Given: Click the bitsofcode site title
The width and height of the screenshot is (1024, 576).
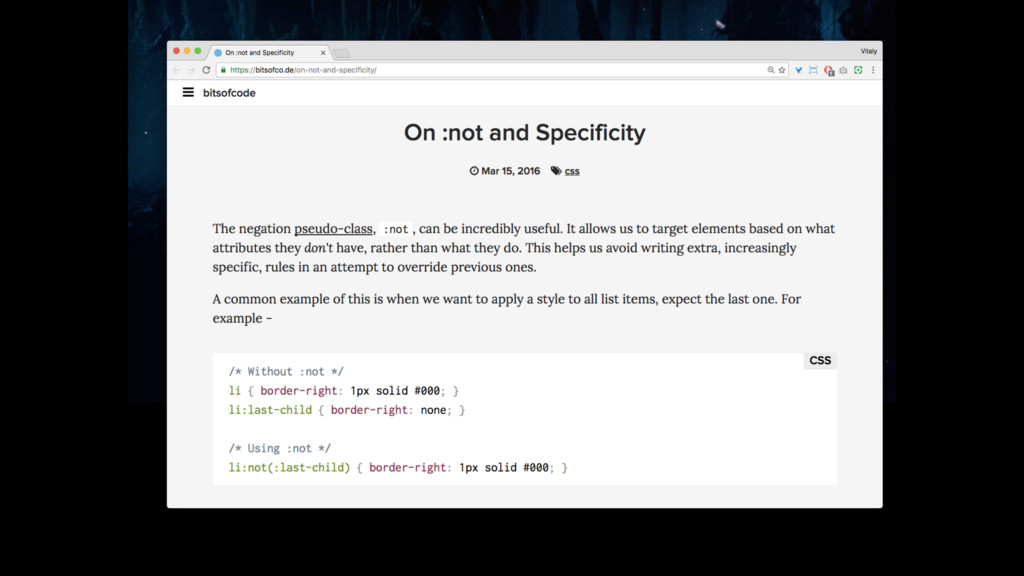Looking at the screenshot, I should [229, 93].
